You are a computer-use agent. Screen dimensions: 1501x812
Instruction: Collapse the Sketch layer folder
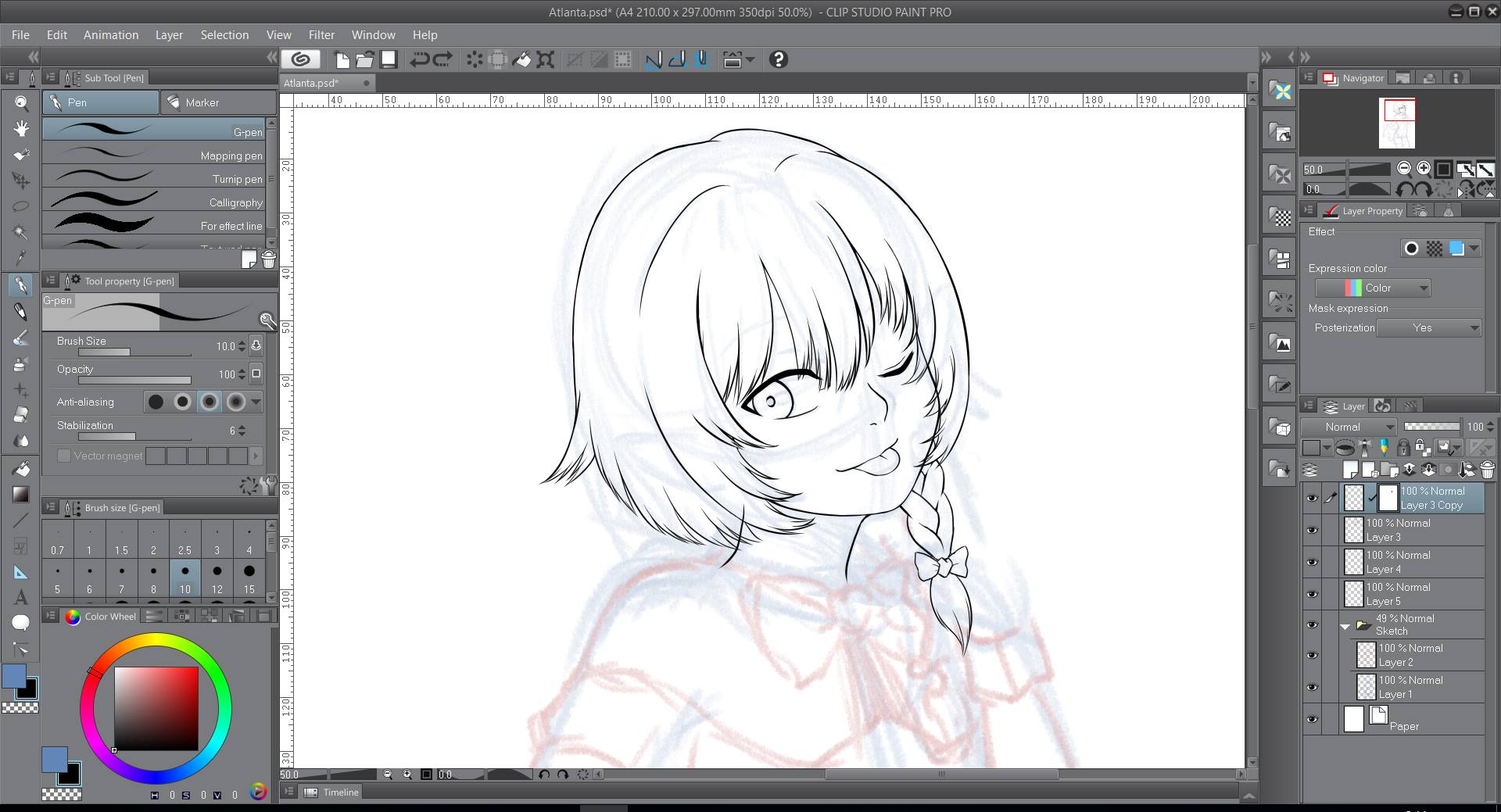(1345, 627)
